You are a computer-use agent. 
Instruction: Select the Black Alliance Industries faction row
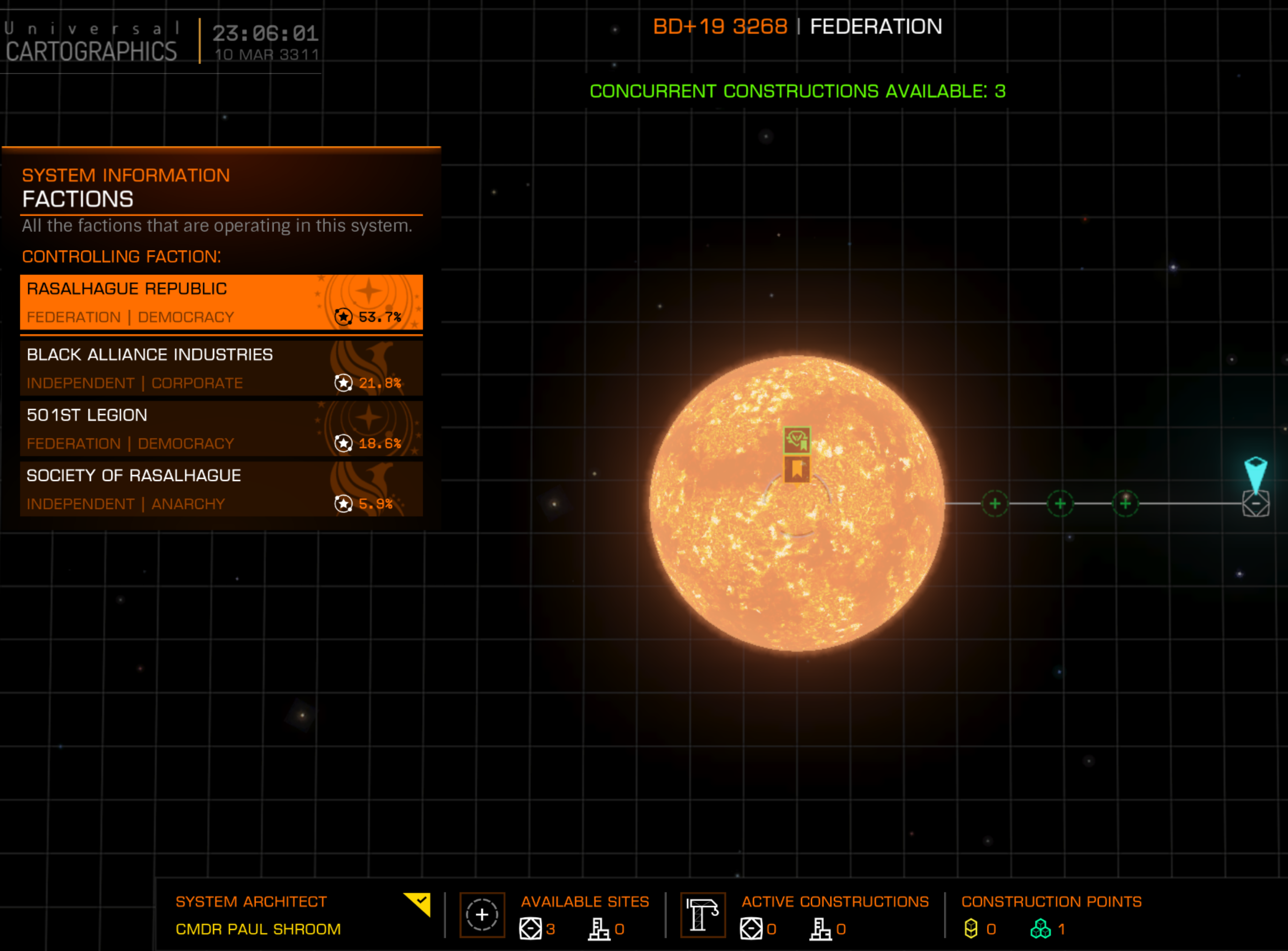coord(221,369)
